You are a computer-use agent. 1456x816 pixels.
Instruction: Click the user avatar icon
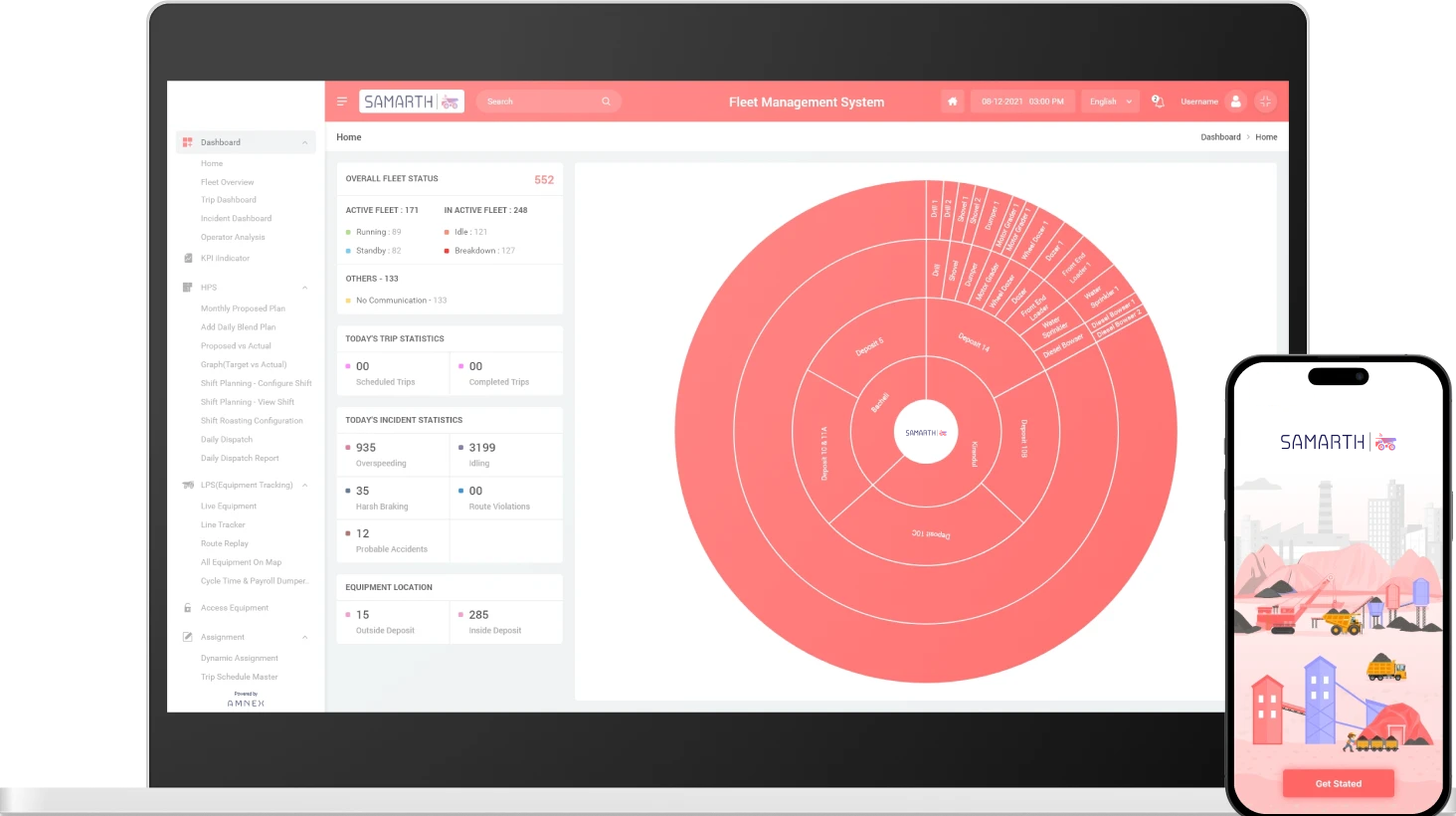(x=1236, y=102)
